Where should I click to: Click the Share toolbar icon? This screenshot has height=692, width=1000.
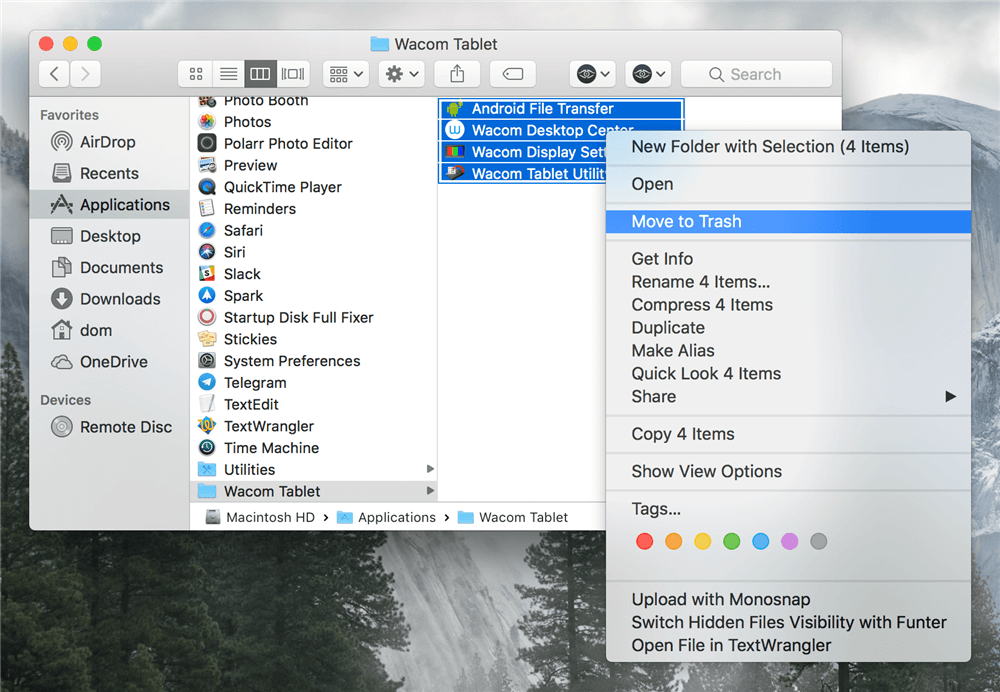point(457,74)
